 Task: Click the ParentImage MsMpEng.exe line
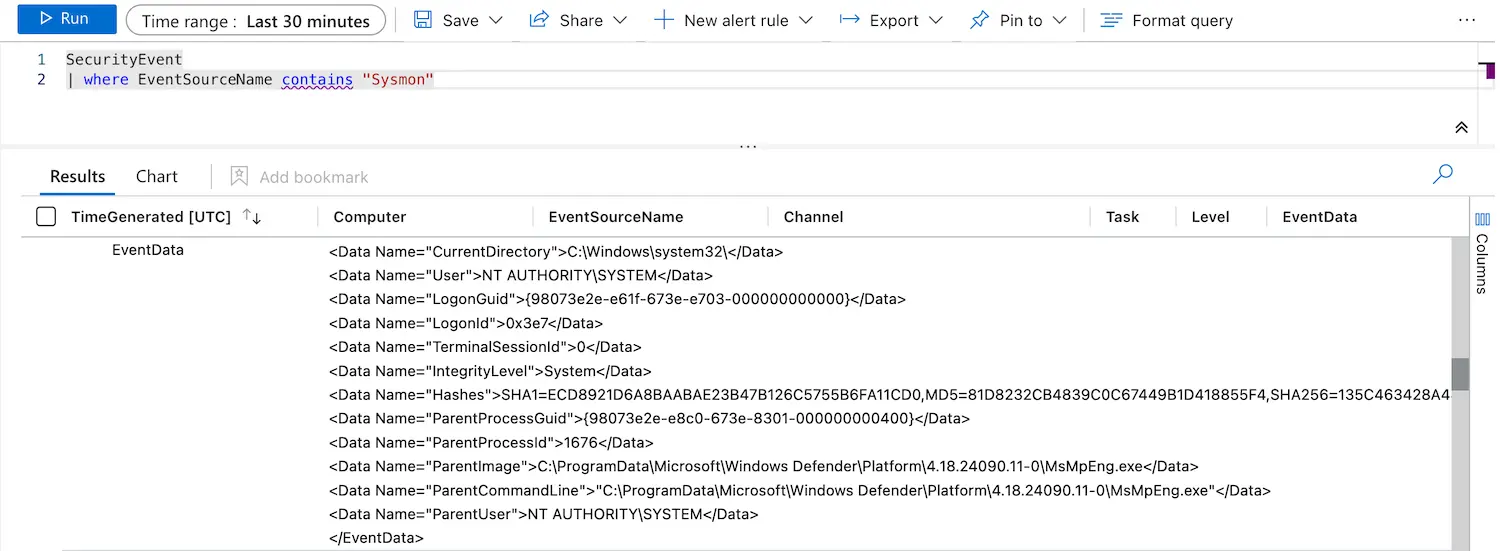click(x=764, y=466)
